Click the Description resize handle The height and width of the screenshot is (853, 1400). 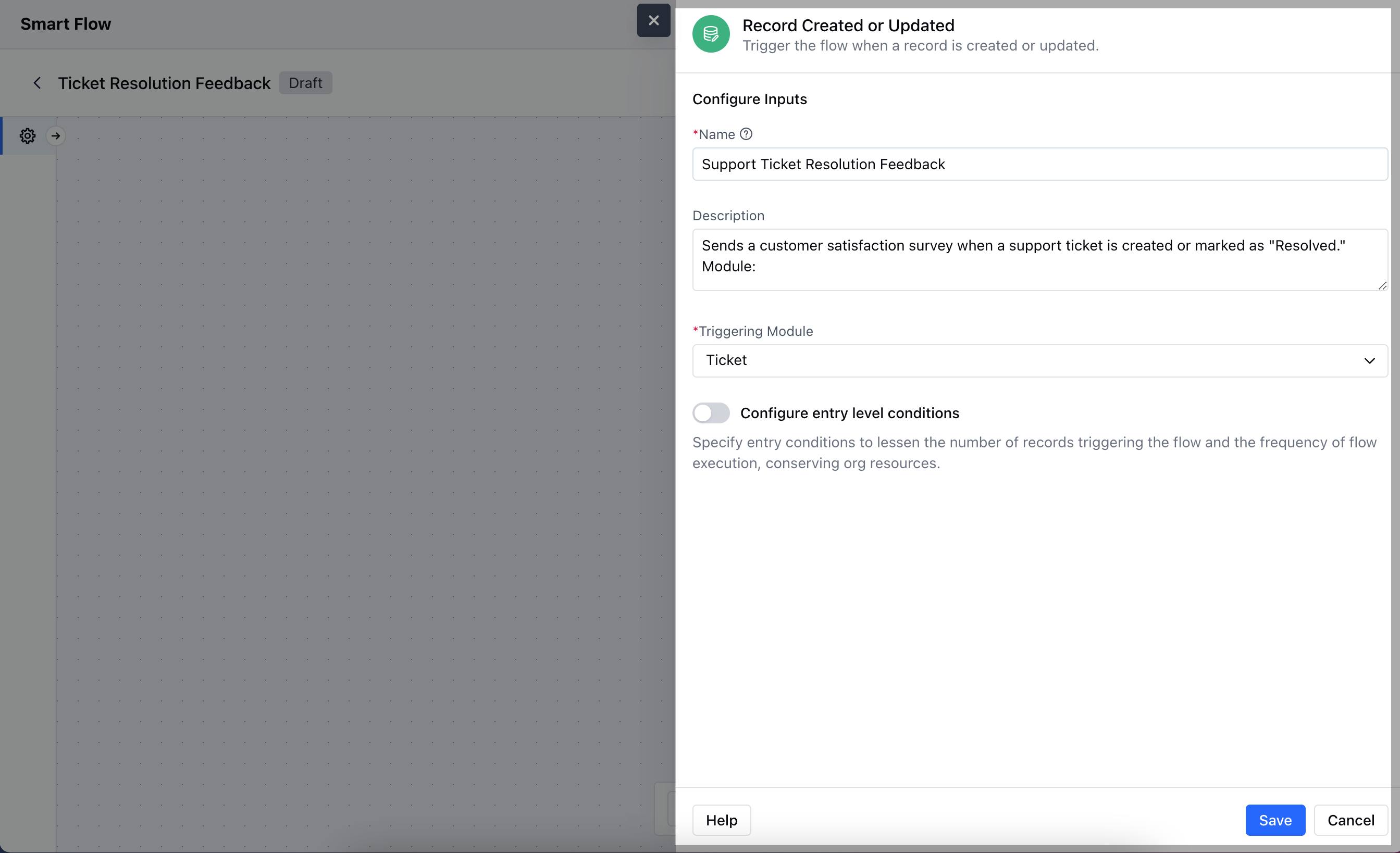tap(1382, 285)
